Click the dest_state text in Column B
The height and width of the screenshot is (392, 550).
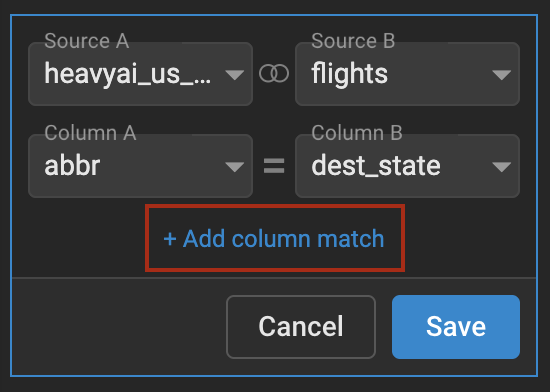(376, 166)
